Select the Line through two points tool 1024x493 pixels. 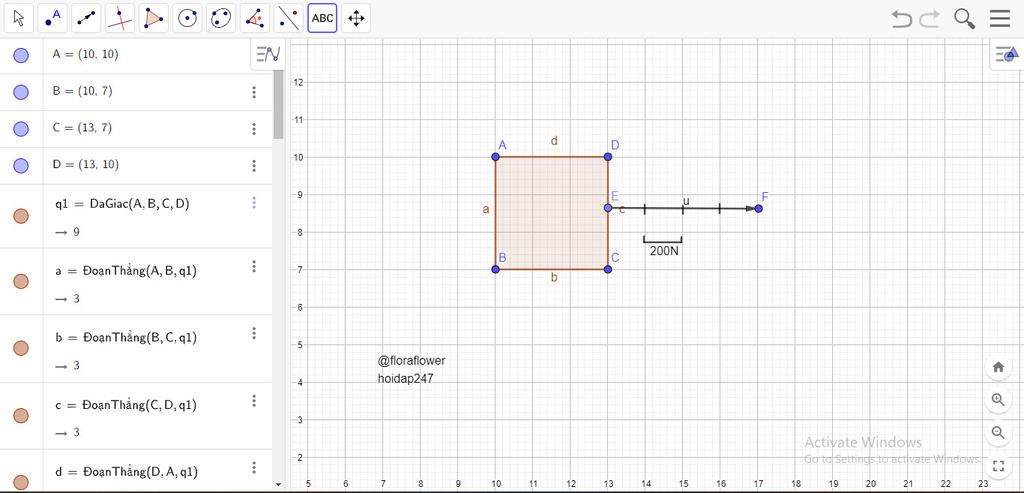pyautogui.click(x=86, y=18)
